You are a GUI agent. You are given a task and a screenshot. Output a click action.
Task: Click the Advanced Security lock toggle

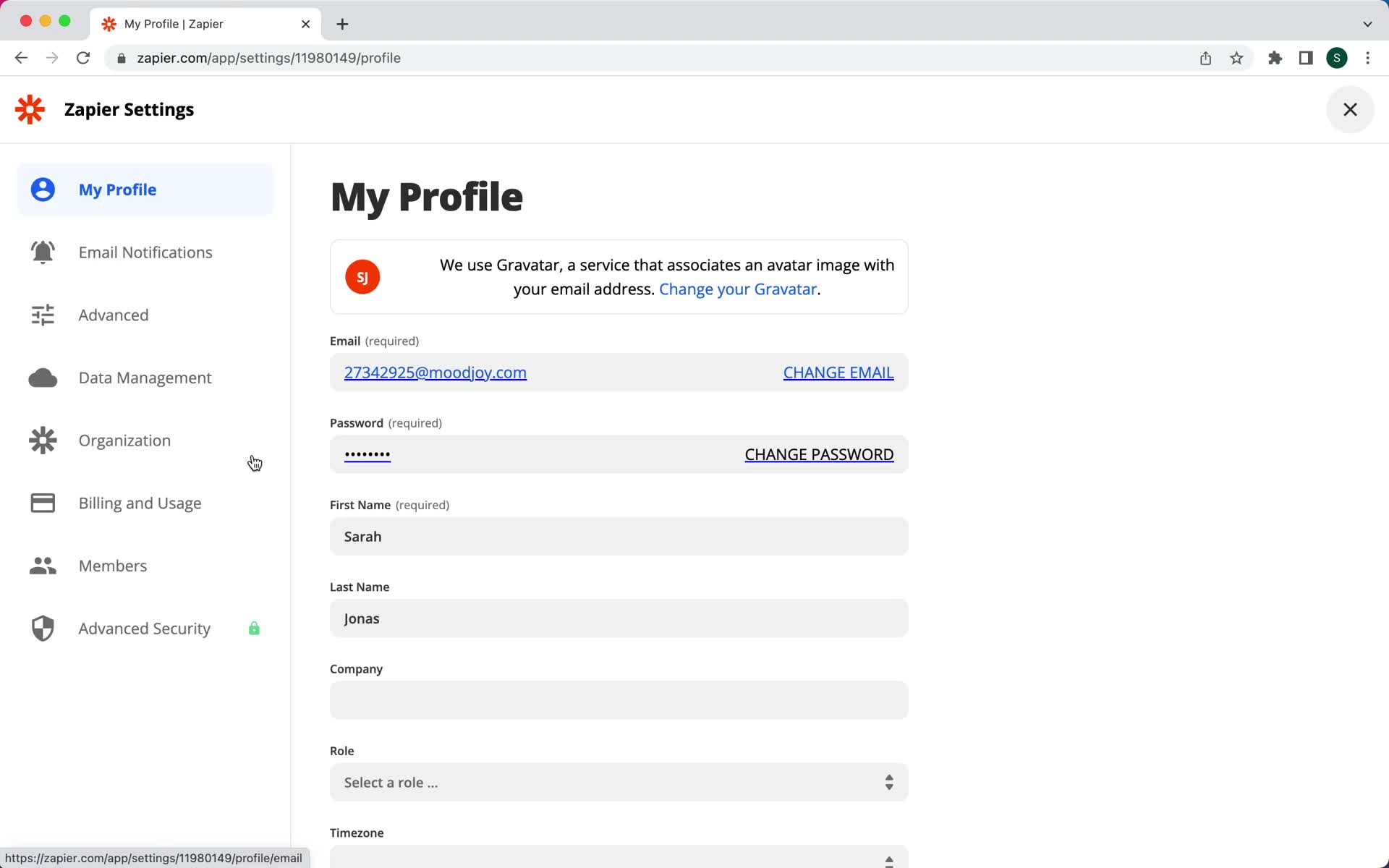pos(254,628)
